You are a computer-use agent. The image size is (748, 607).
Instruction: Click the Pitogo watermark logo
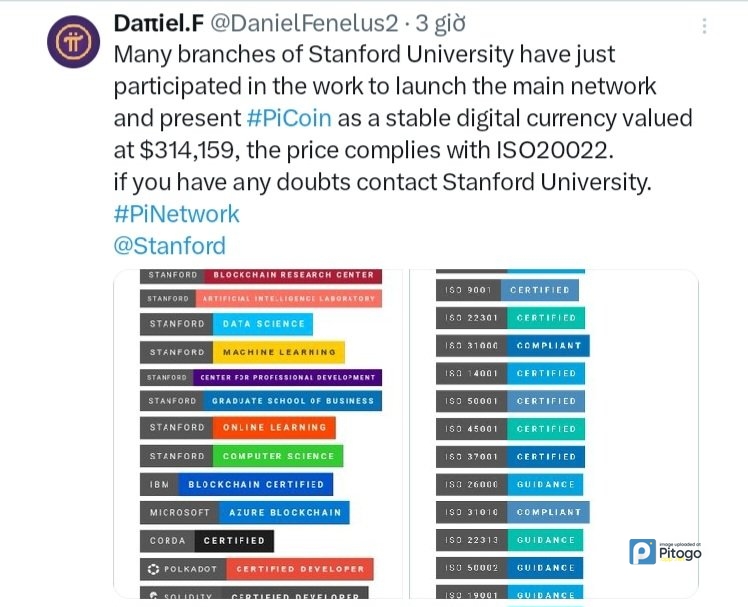(x=665, y=551)
